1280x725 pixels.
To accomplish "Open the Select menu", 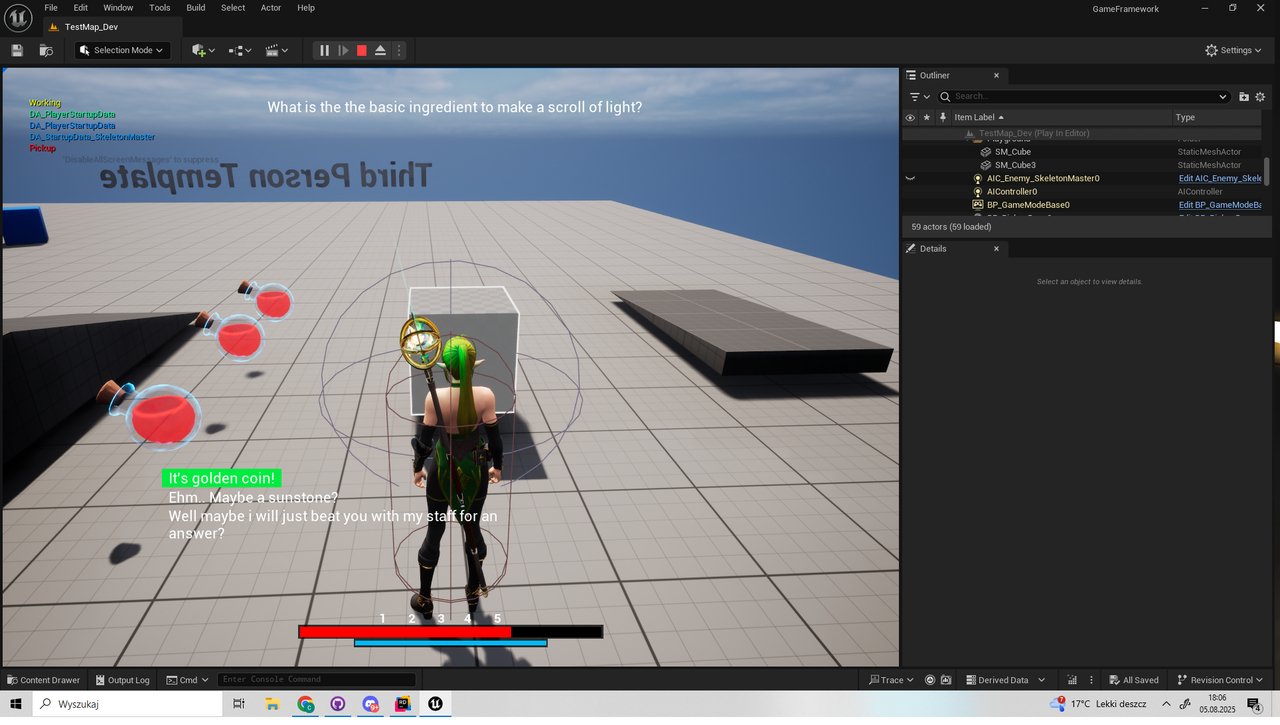I will (233, 7).
